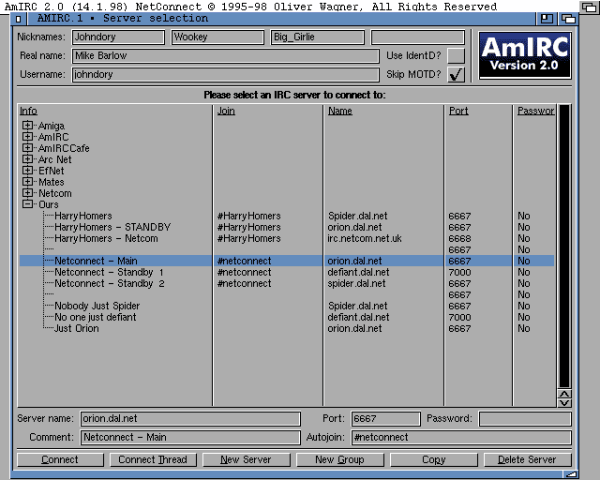Click the window zoom gadget in title bar

point(547,18)
